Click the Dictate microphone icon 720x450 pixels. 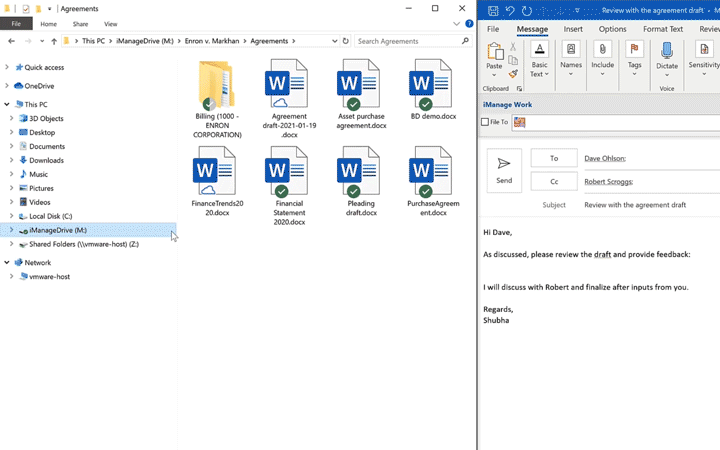coord(667,55)
